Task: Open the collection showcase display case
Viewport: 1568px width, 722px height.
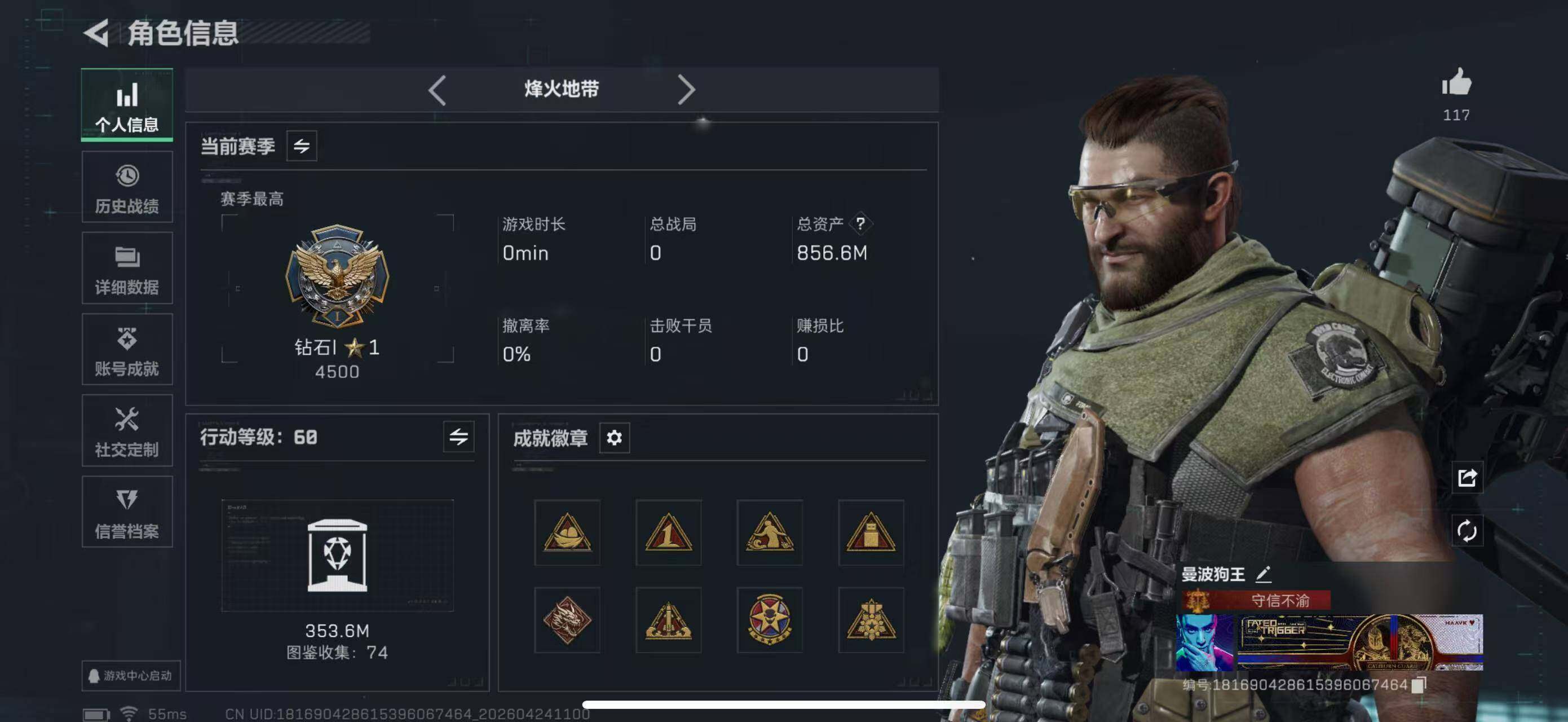Action: pos(337,555)
